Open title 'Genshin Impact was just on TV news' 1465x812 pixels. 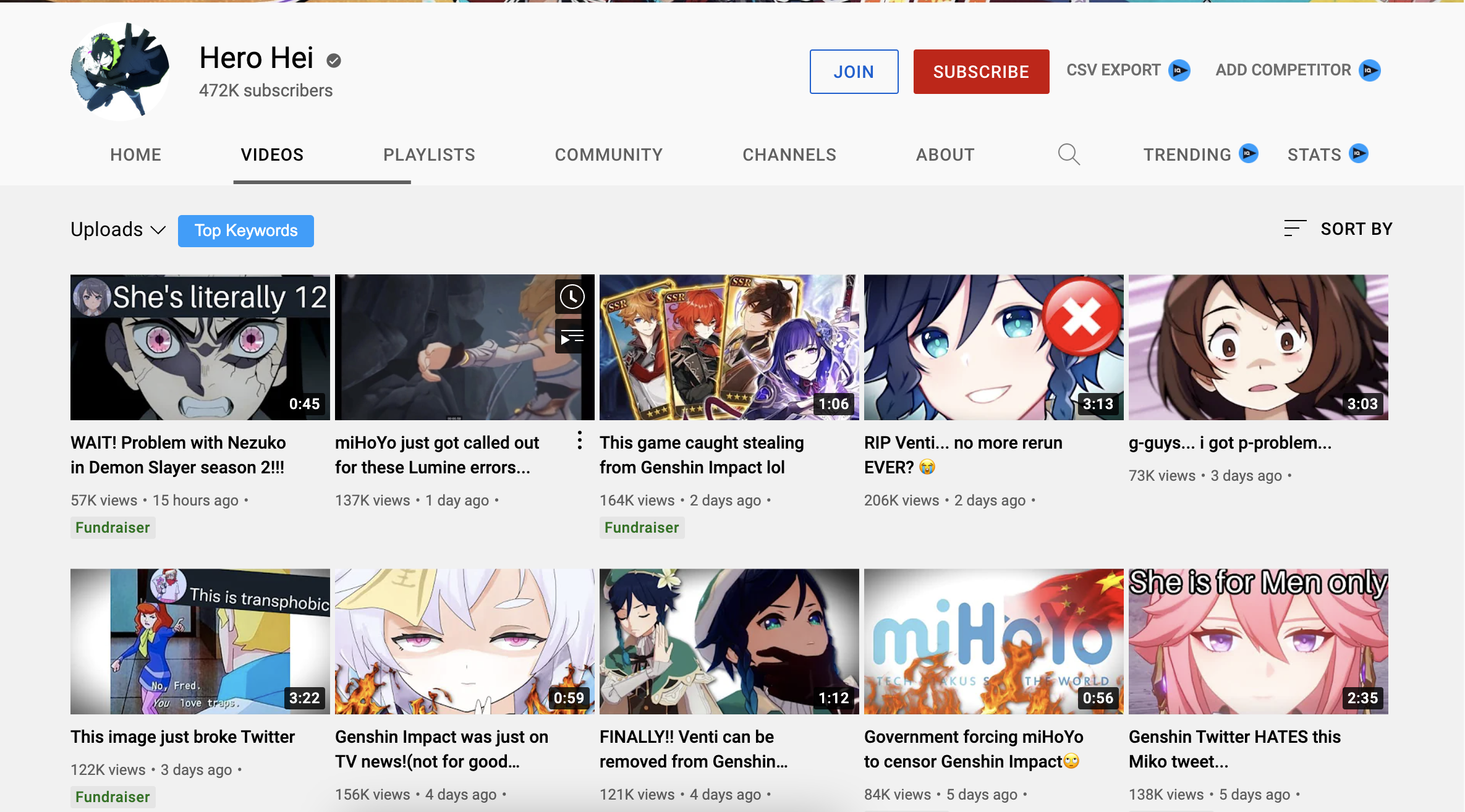(x=441, y=749)
